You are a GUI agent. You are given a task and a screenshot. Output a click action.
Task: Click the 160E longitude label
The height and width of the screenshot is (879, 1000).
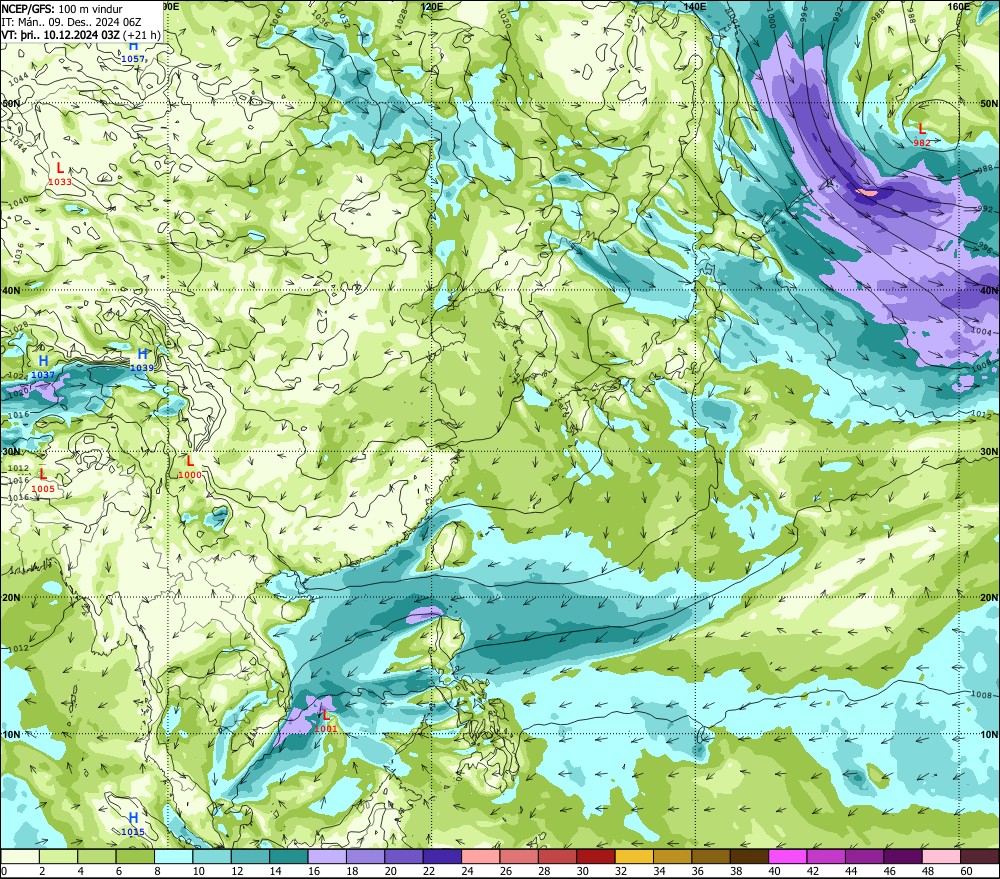pos(959,6)
